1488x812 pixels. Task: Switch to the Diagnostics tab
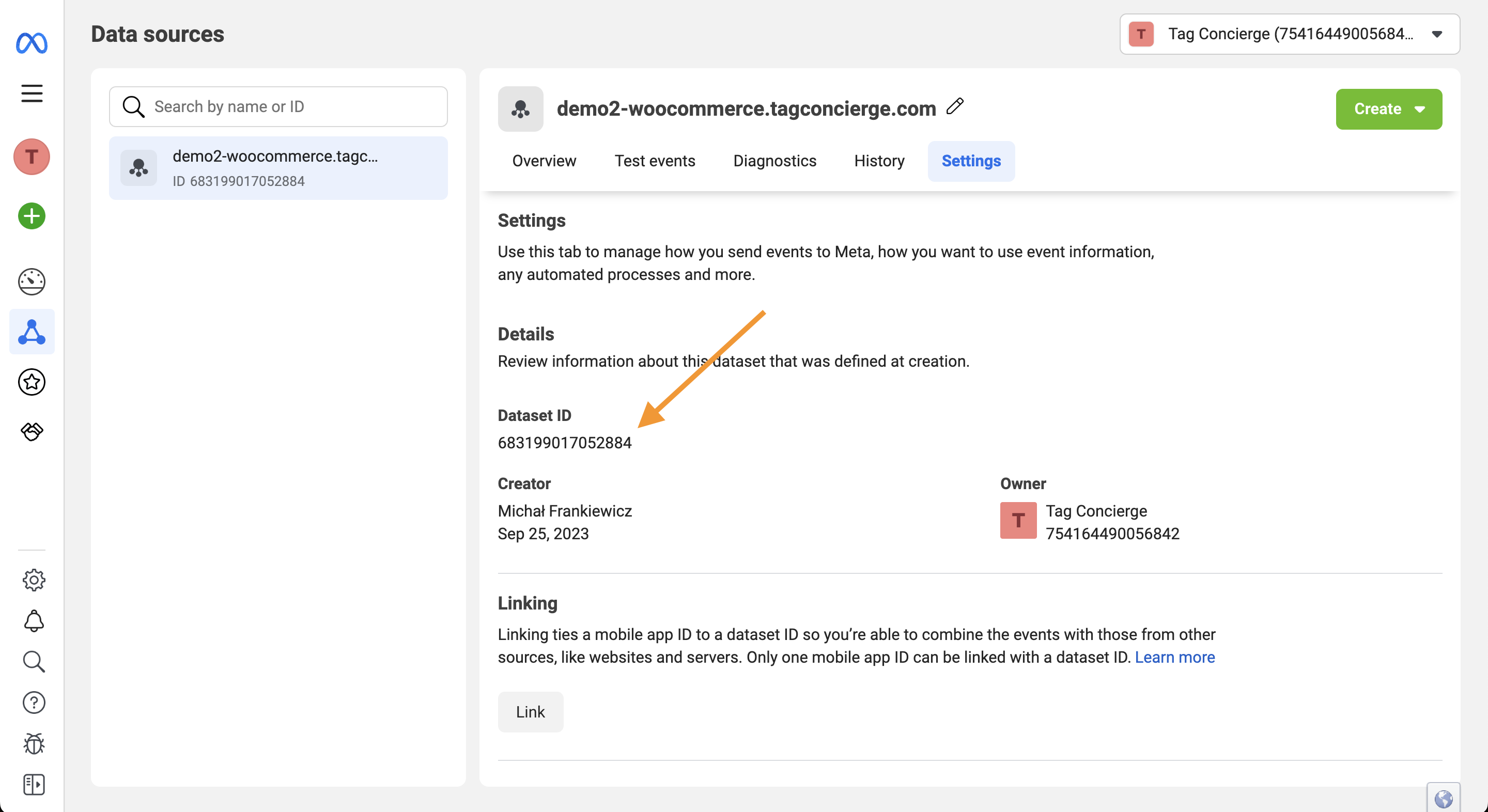pyautogui.click(x=774, y=161)
